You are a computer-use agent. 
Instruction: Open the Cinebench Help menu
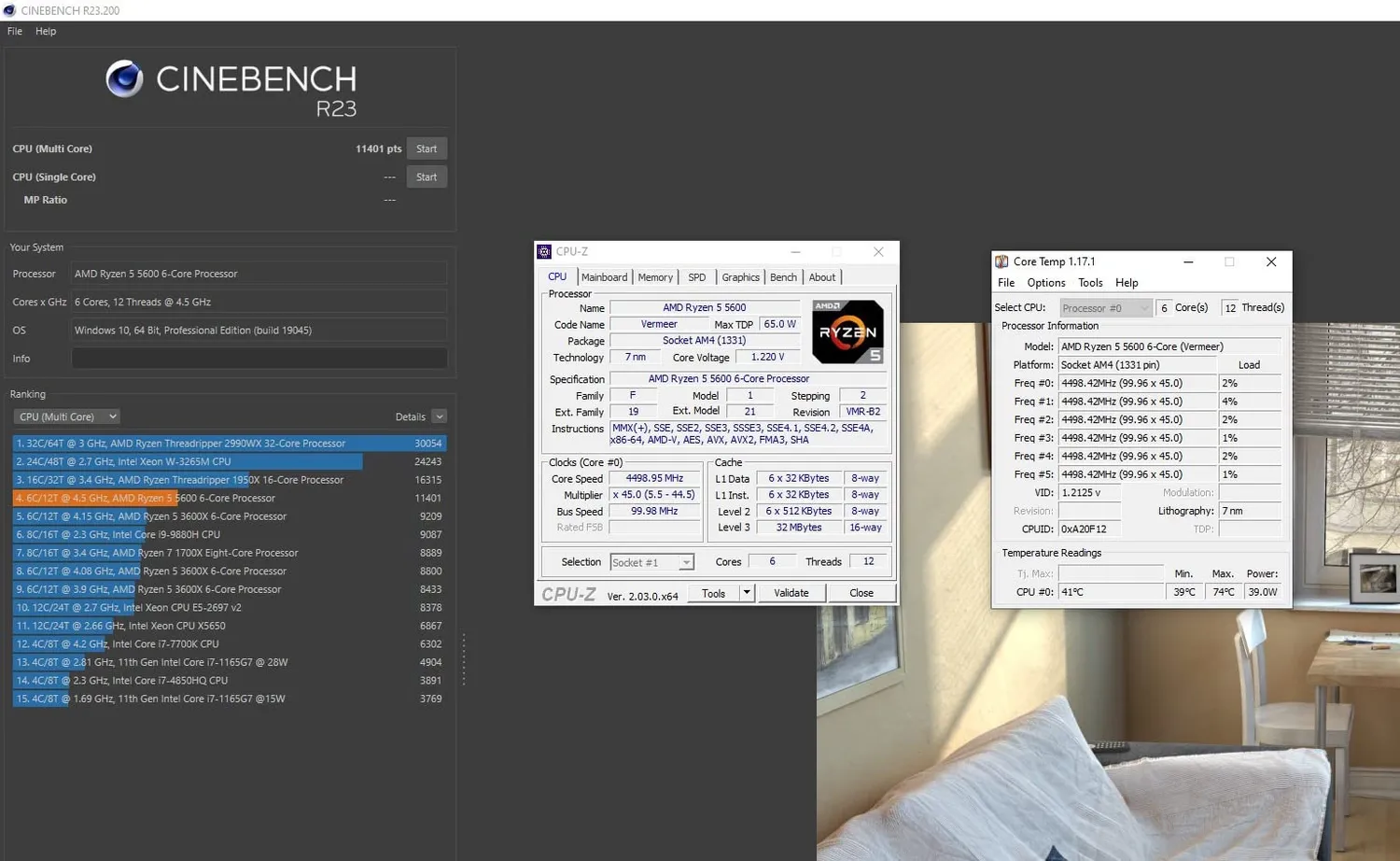pyautogui.click(x=46, y=31)
